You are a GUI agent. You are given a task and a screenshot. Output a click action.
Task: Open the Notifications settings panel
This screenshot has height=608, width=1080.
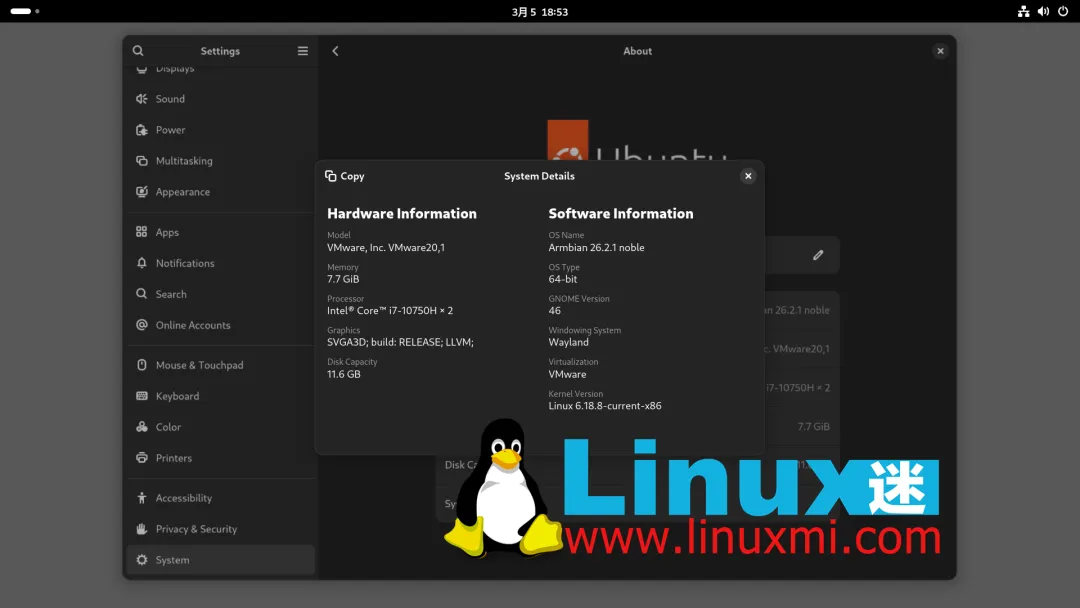220,263
